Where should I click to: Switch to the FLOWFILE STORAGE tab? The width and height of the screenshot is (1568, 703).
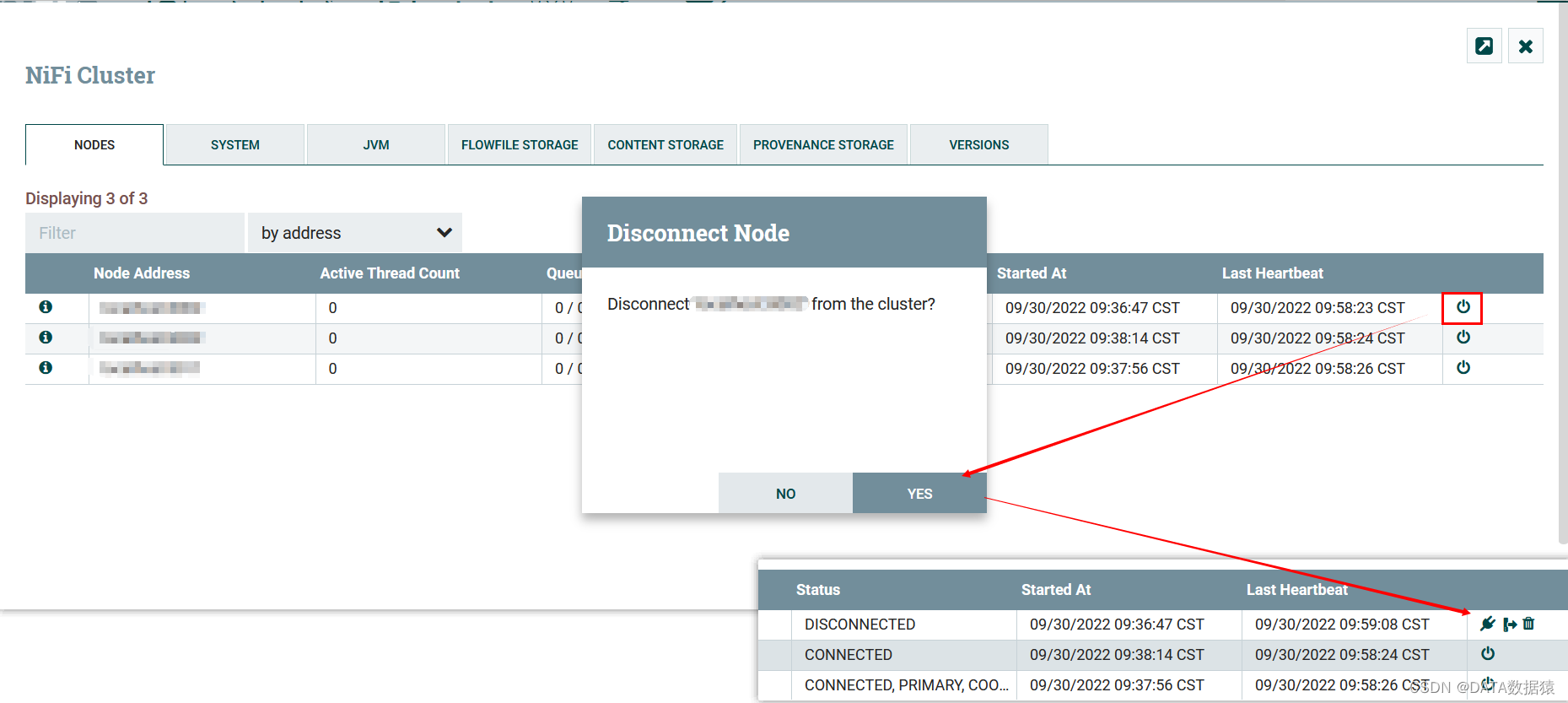pyautogui.click(x=520, y=145)
